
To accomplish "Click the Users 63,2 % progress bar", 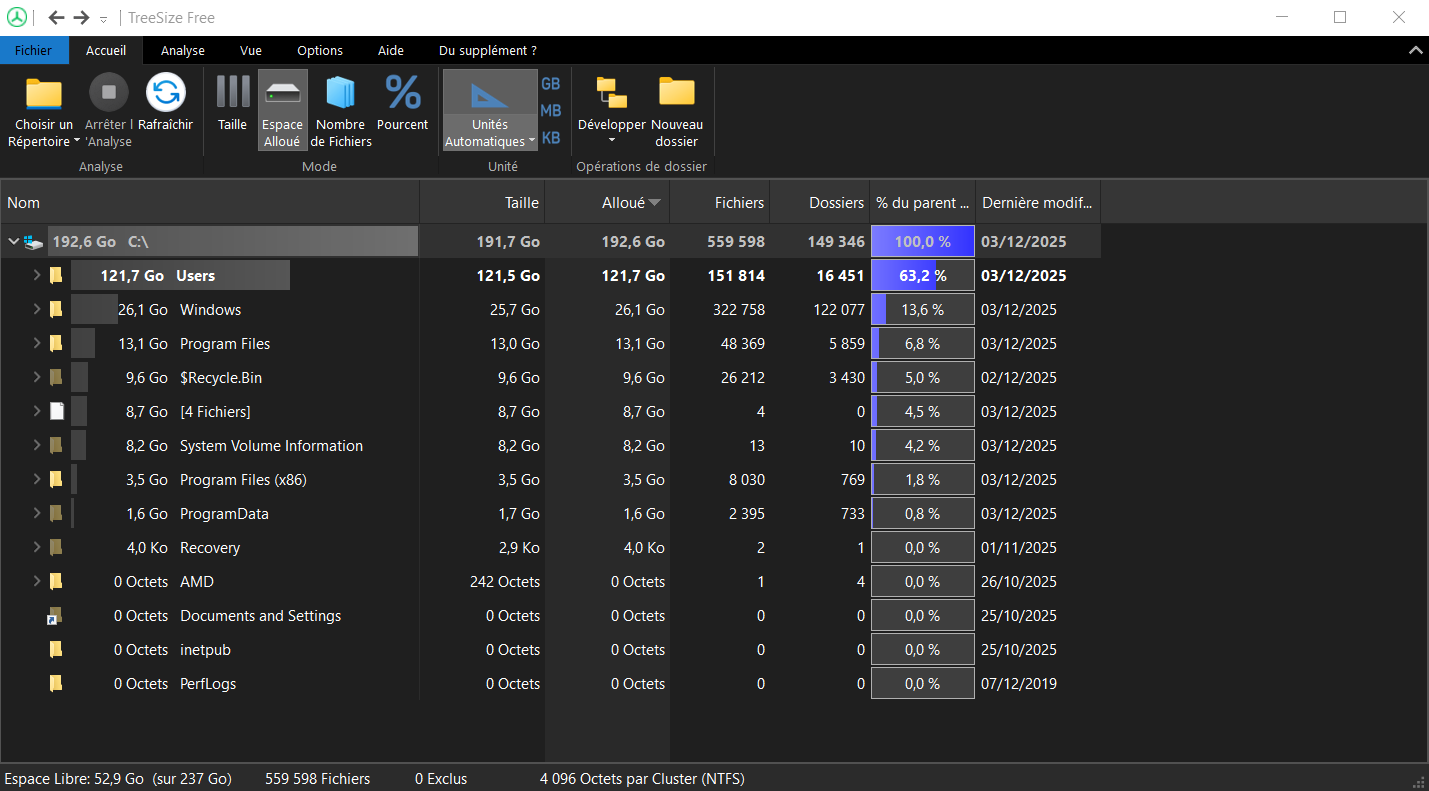I will pyautogui.click(x=922, y=276).
